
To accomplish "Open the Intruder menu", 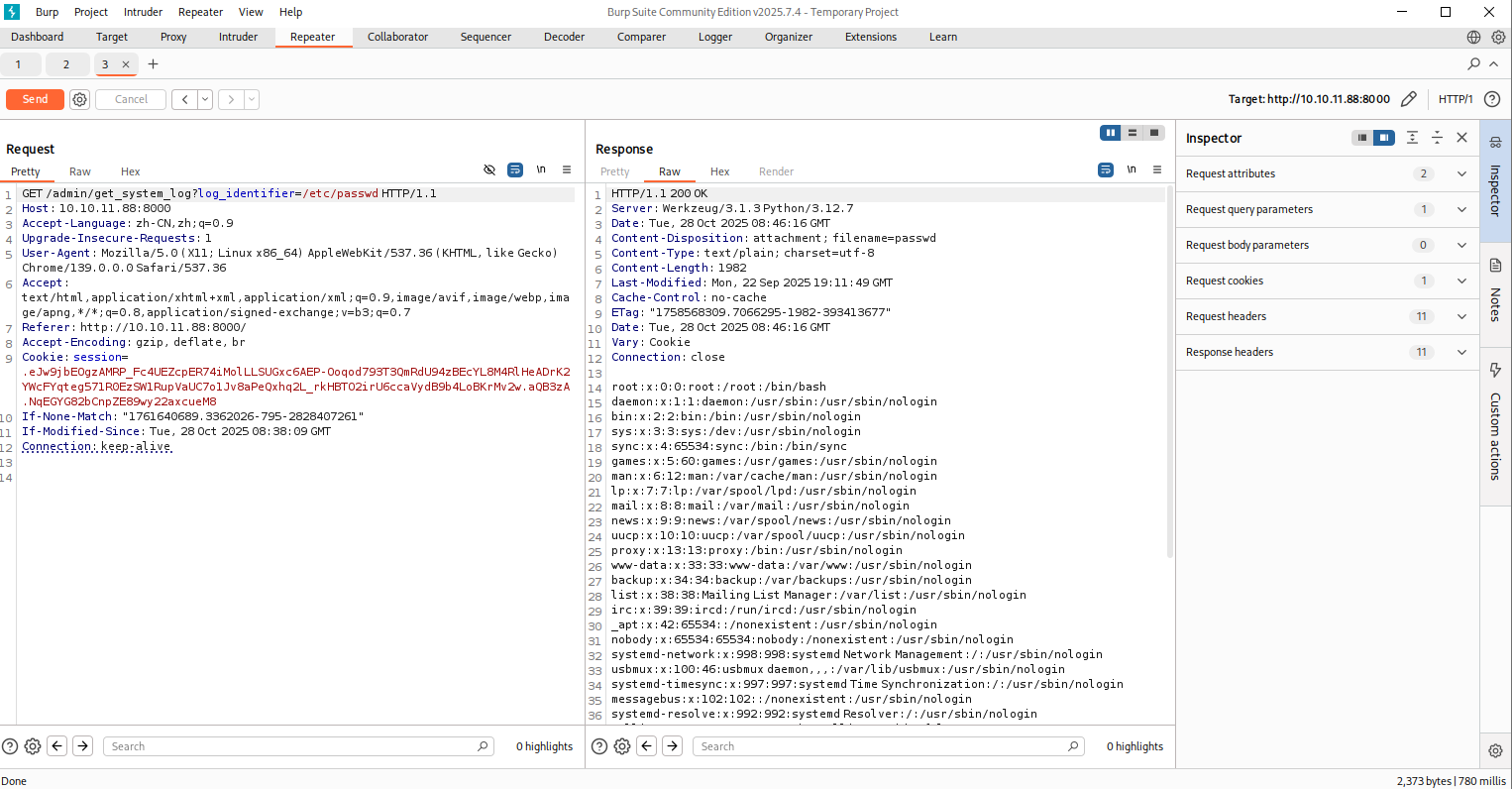I will (x=143, y=12).
